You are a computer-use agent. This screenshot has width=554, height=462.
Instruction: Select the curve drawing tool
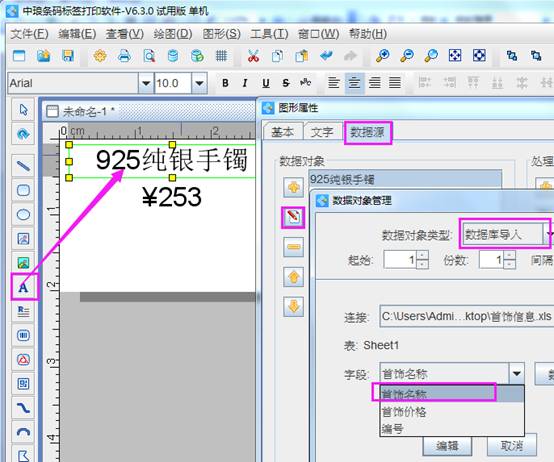(x=23, y=408)
